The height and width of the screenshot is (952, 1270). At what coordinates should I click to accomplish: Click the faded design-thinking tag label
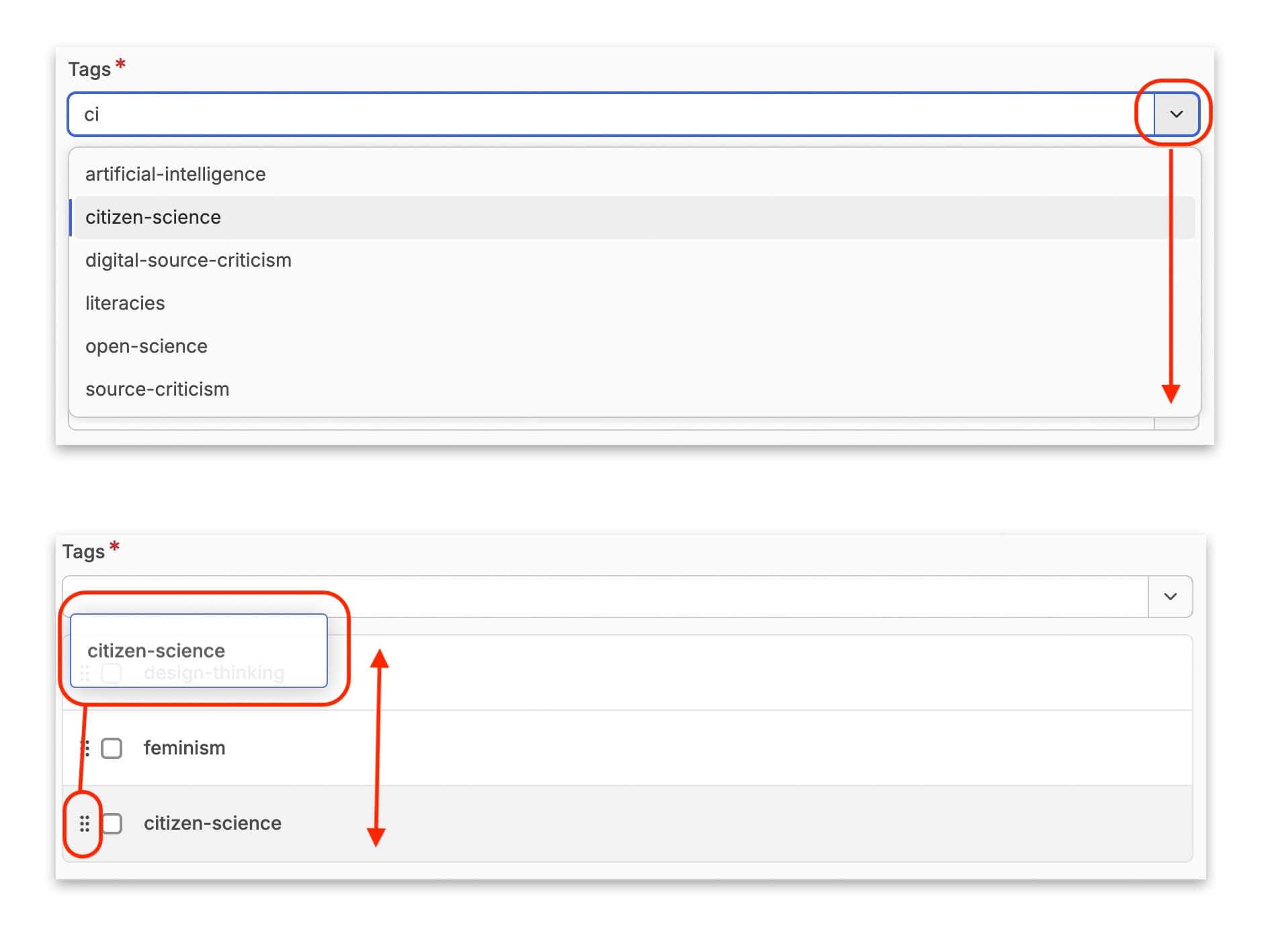coord(214,673)
